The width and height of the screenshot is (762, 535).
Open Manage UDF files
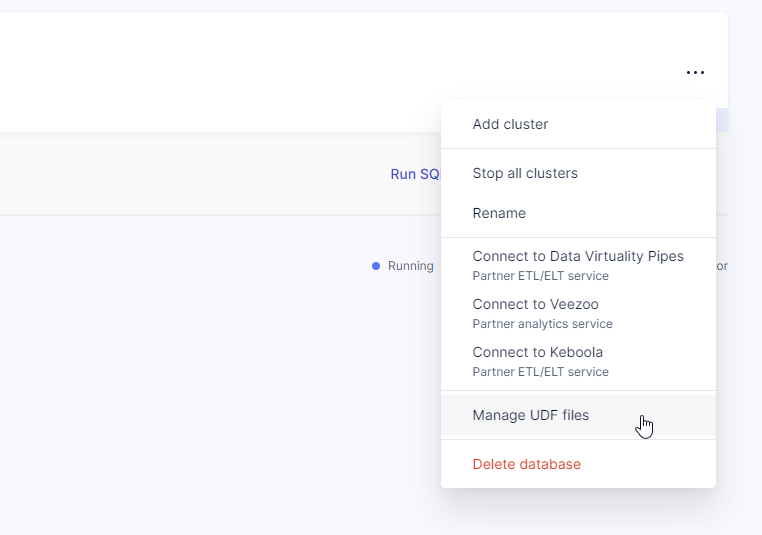pyautogui.click(x=531, y=415)
